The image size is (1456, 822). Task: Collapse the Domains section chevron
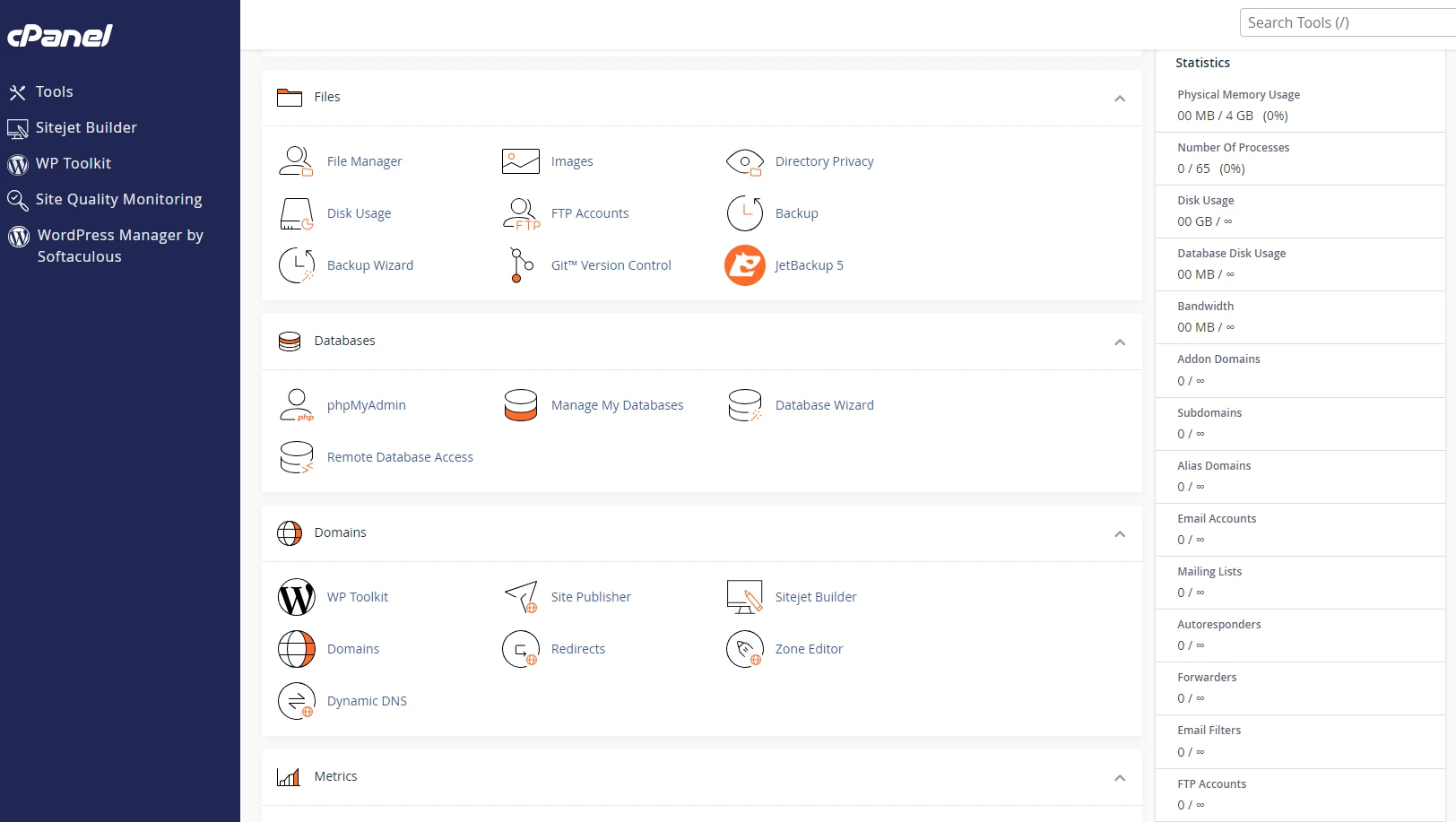coord(1120,534)
